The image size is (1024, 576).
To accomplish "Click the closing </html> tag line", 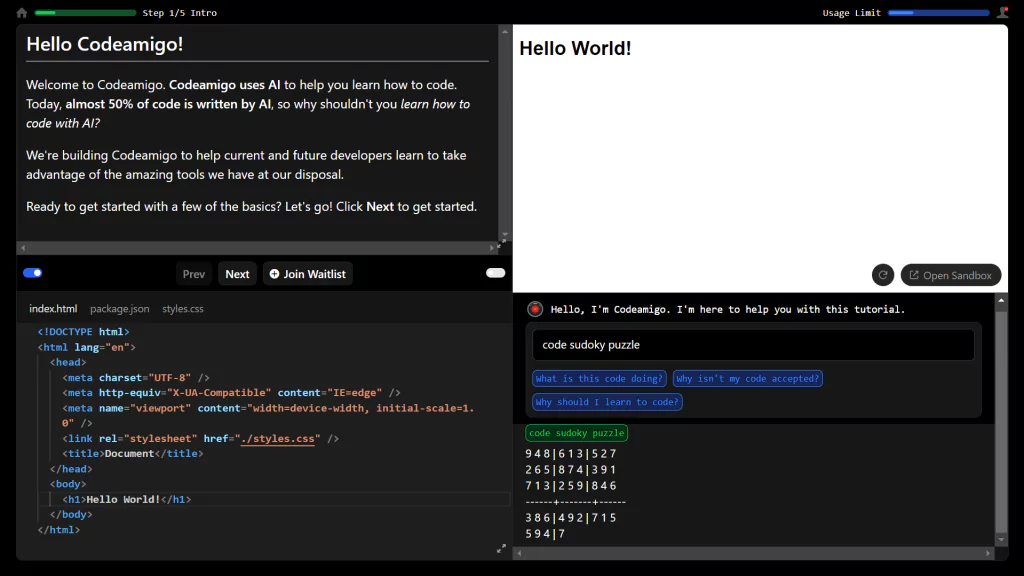I will [59, 530].
